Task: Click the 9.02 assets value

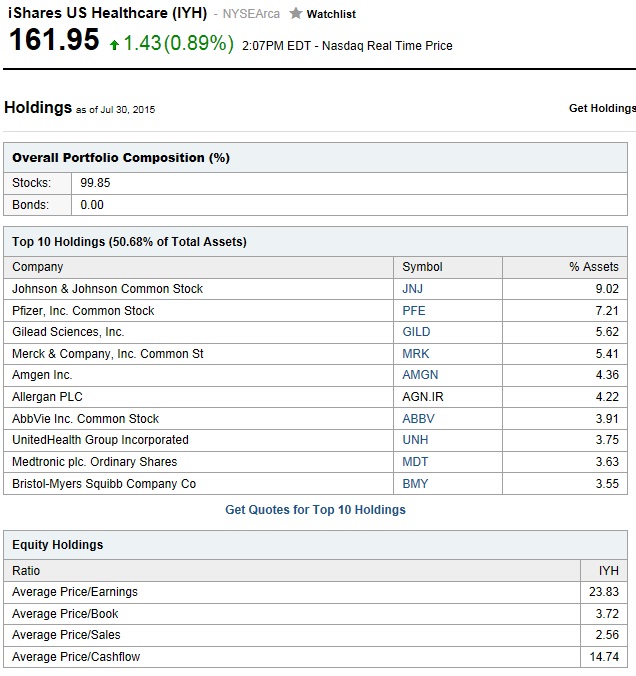Action: click(x=607, y=288)
